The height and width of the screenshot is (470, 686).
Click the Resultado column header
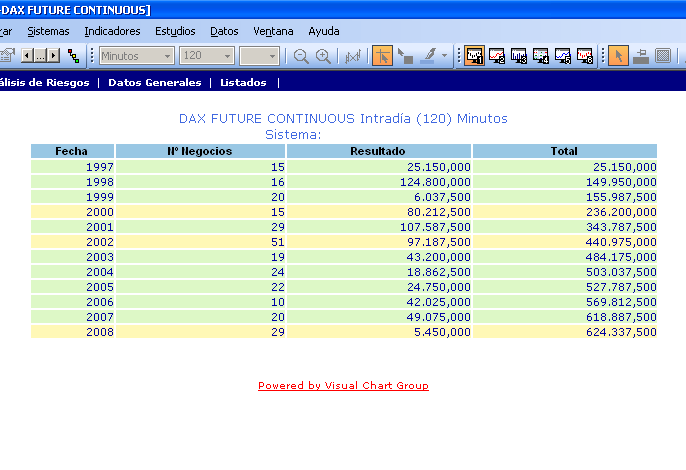click(378, 151)
